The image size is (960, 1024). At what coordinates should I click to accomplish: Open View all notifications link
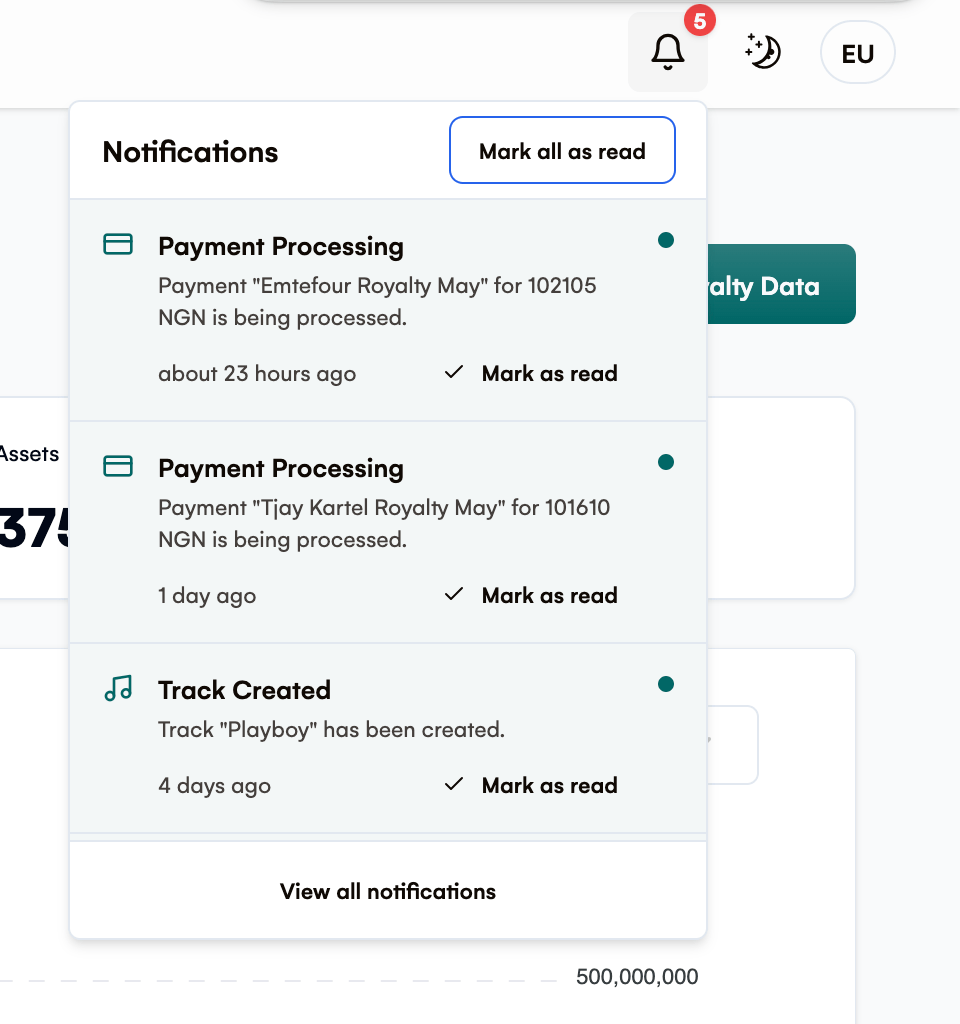388,891
